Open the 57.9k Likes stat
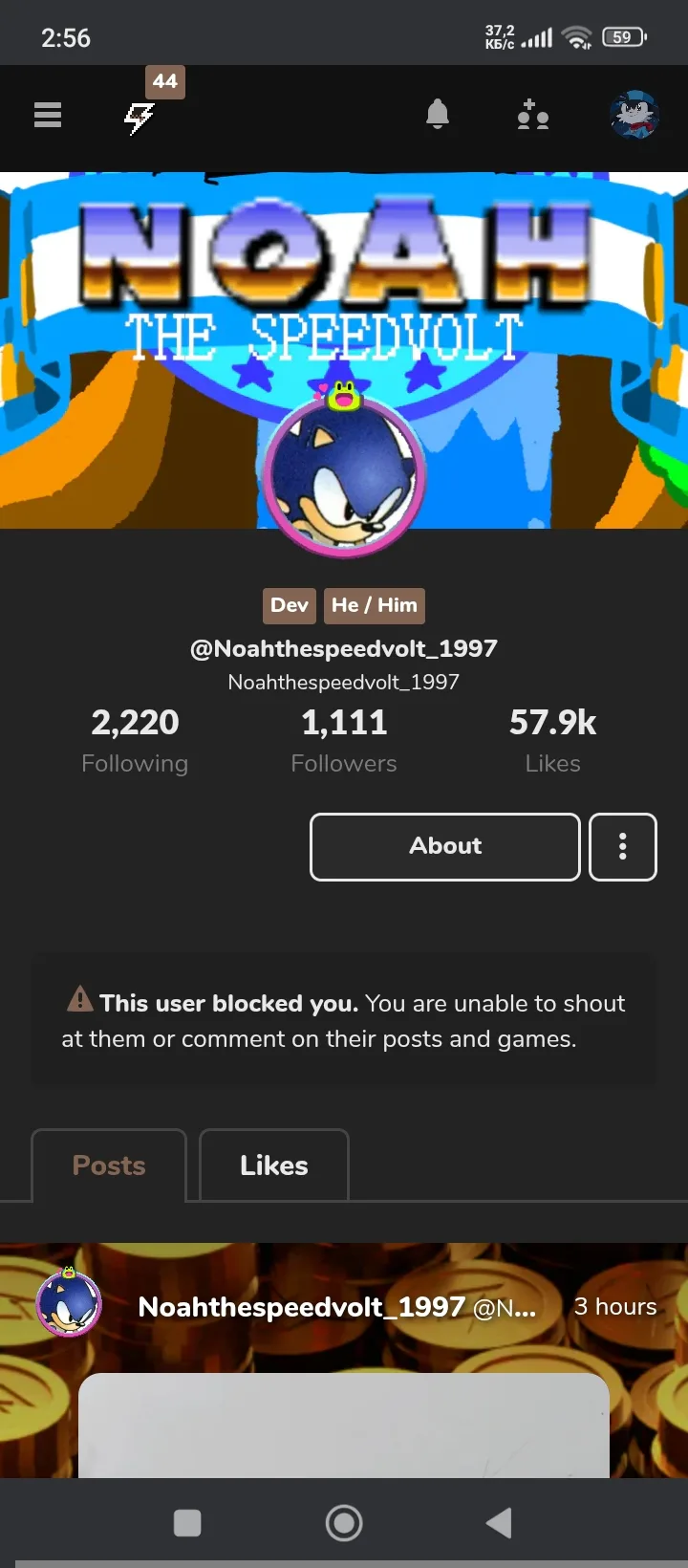Image resolution: width=688 pixels, height=1568 pixels. click(x=552, y=739)
